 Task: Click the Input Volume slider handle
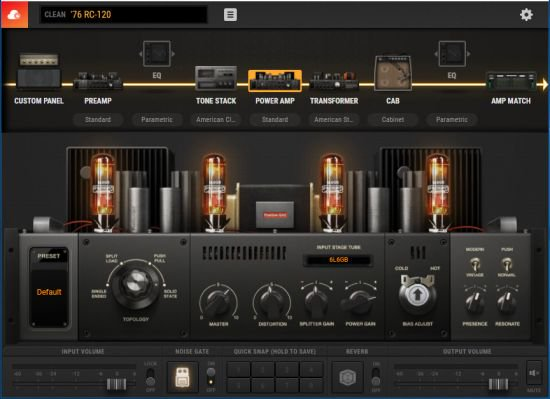[x=116, y=384]
